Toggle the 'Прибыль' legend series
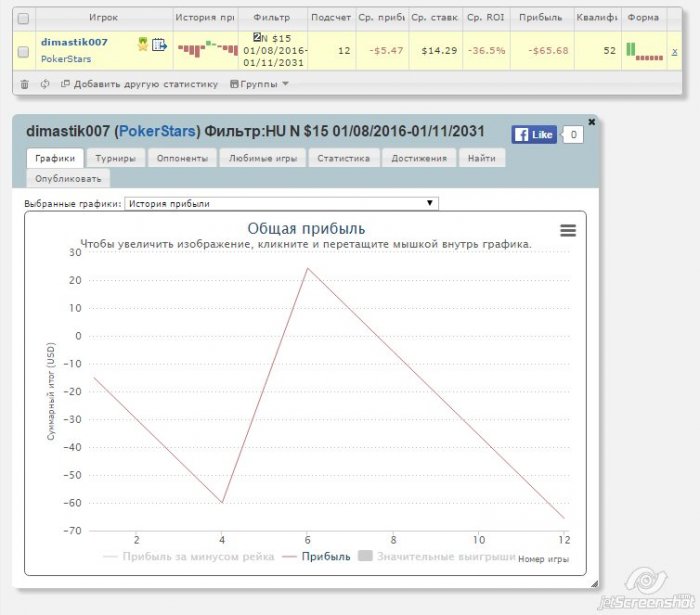Image resolution: width=700 pixels, height=615 pixels. 317,557
